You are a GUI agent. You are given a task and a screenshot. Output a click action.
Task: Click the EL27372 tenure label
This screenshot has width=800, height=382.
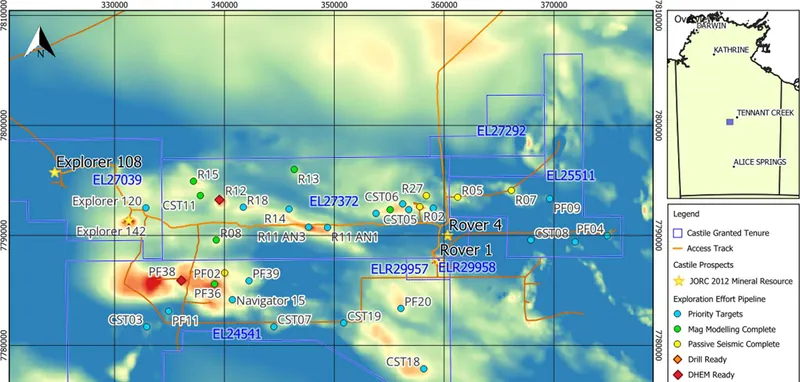(x=334, y=202)
